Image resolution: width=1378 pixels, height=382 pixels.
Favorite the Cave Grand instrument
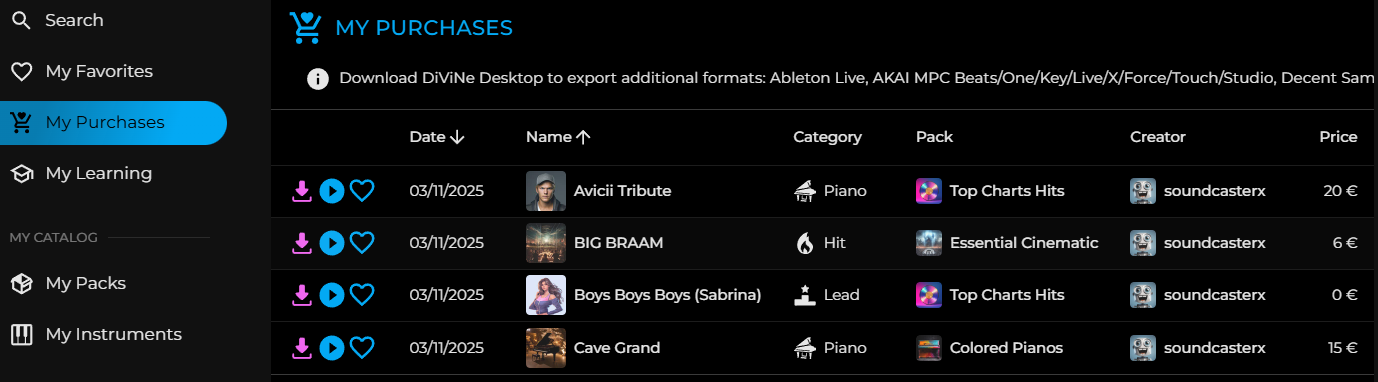[x=362, y=348]
